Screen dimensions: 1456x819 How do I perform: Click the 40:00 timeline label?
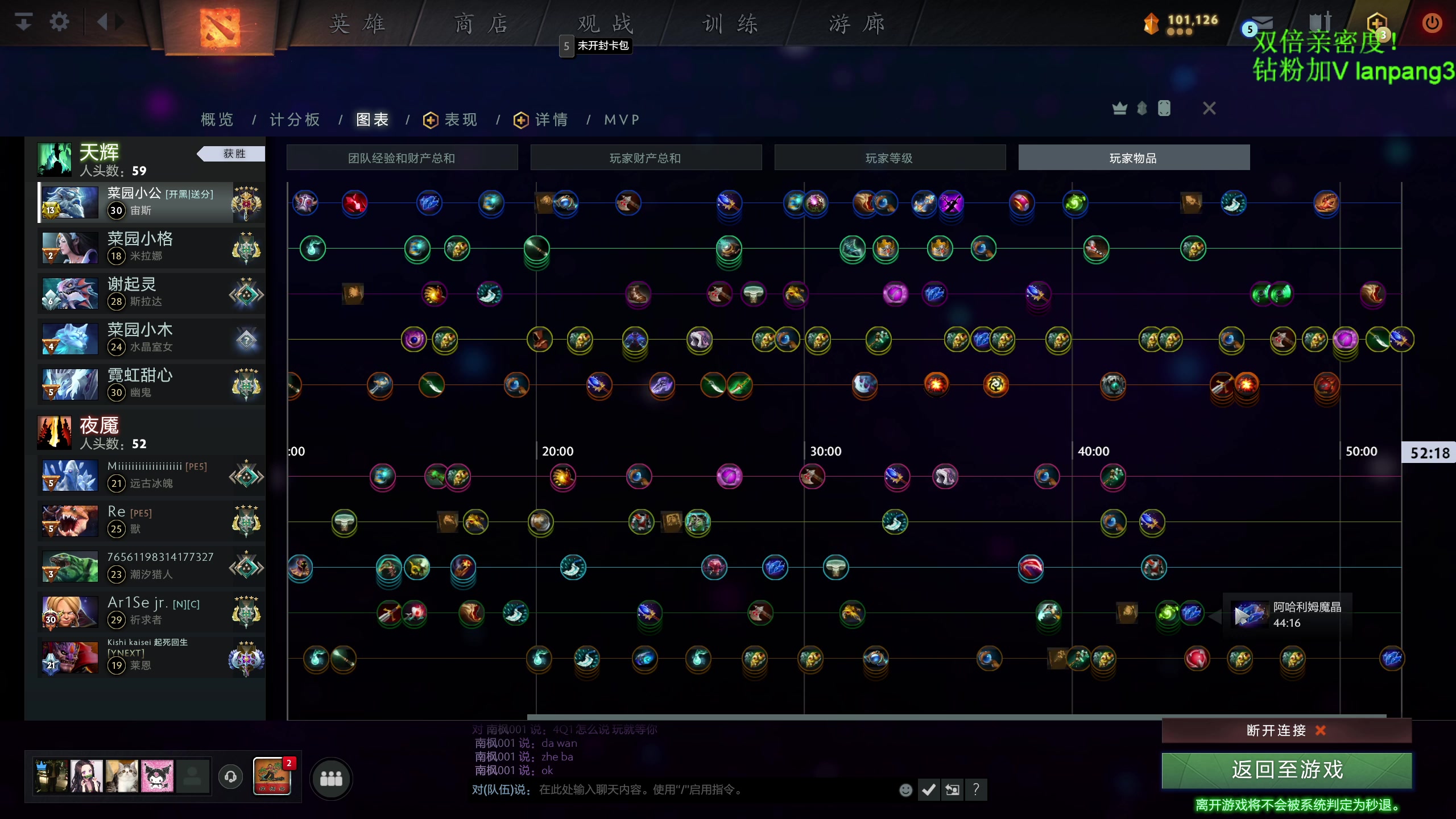click(x=1093, y=451)
